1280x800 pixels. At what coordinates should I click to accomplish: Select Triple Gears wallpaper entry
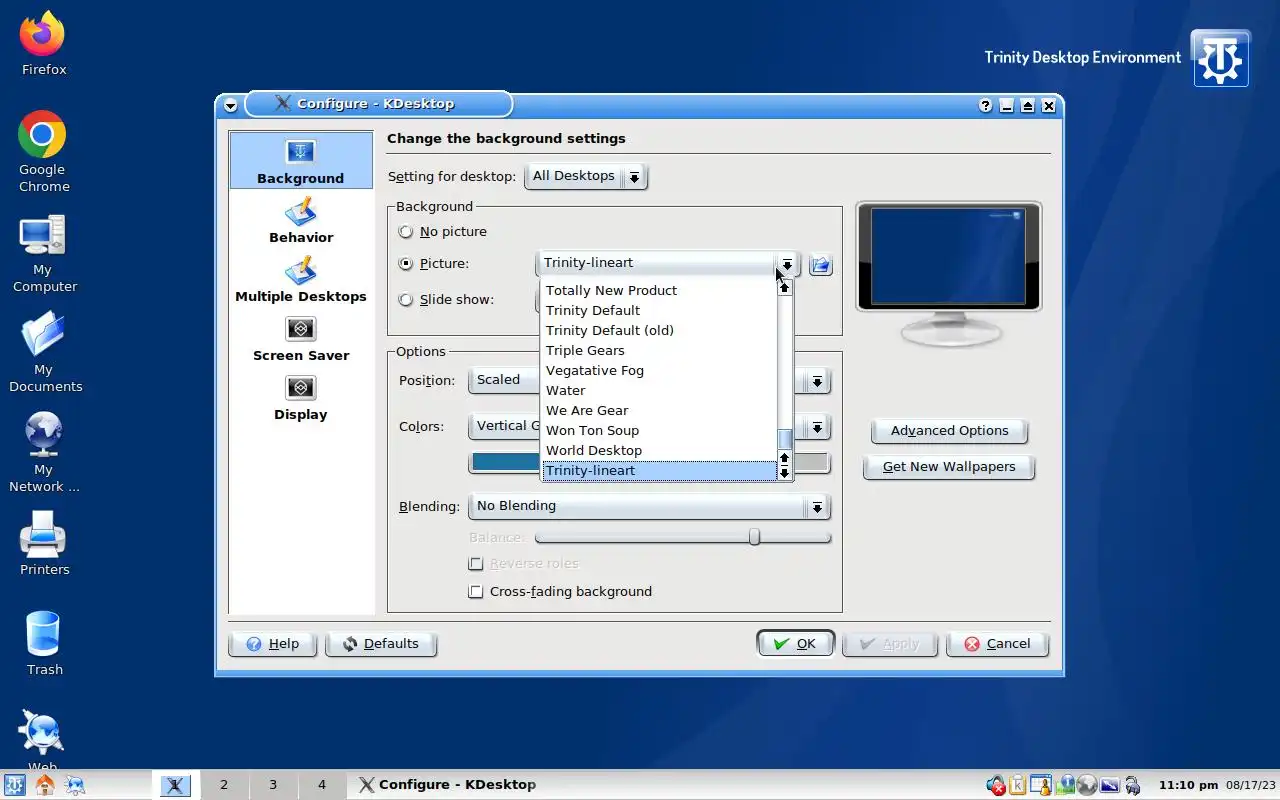(x=659, y=351)
